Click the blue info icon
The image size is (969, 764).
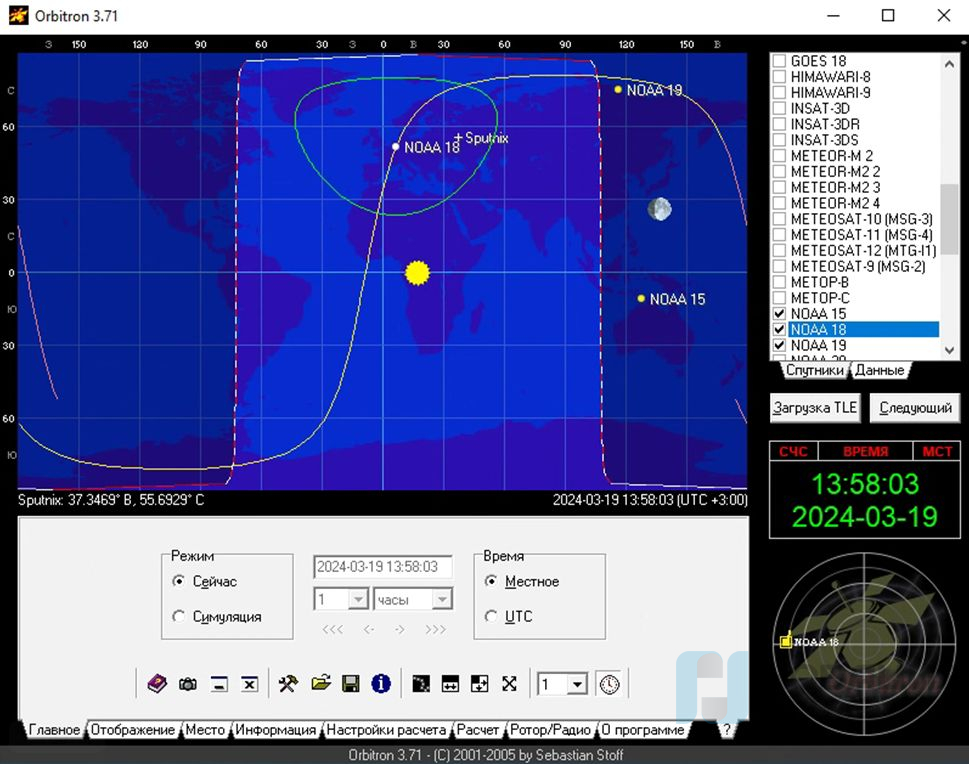pos(381,684)
